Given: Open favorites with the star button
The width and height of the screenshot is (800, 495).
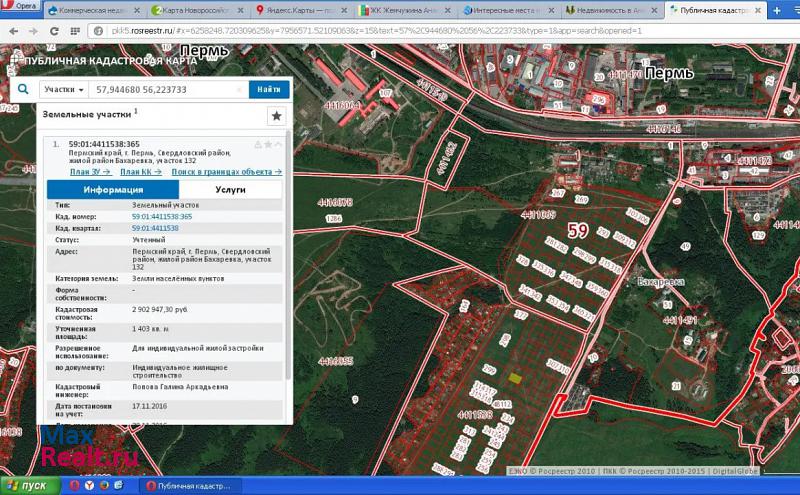Looking at the screenshot, I should 276,116.
